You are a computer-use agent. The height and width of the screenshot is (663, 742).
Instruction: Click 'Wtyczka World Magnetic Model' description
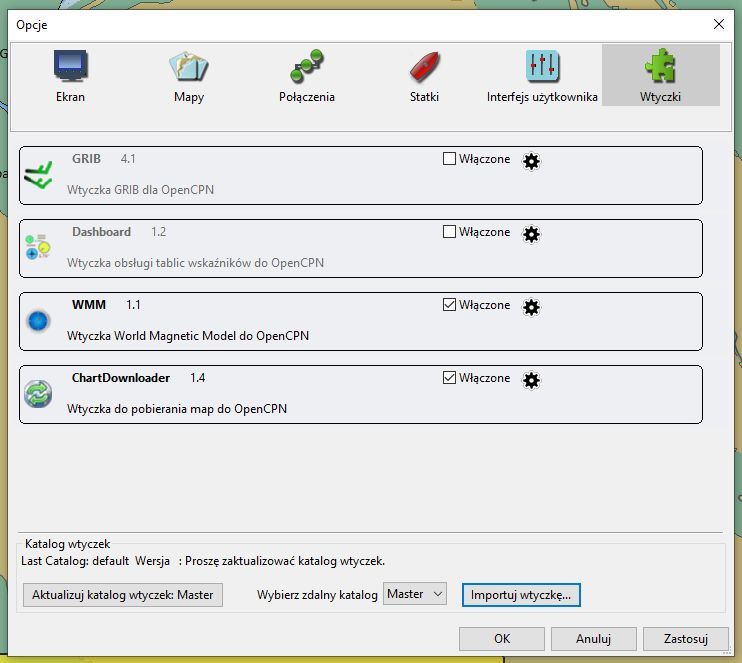click(x=188, y=336)
